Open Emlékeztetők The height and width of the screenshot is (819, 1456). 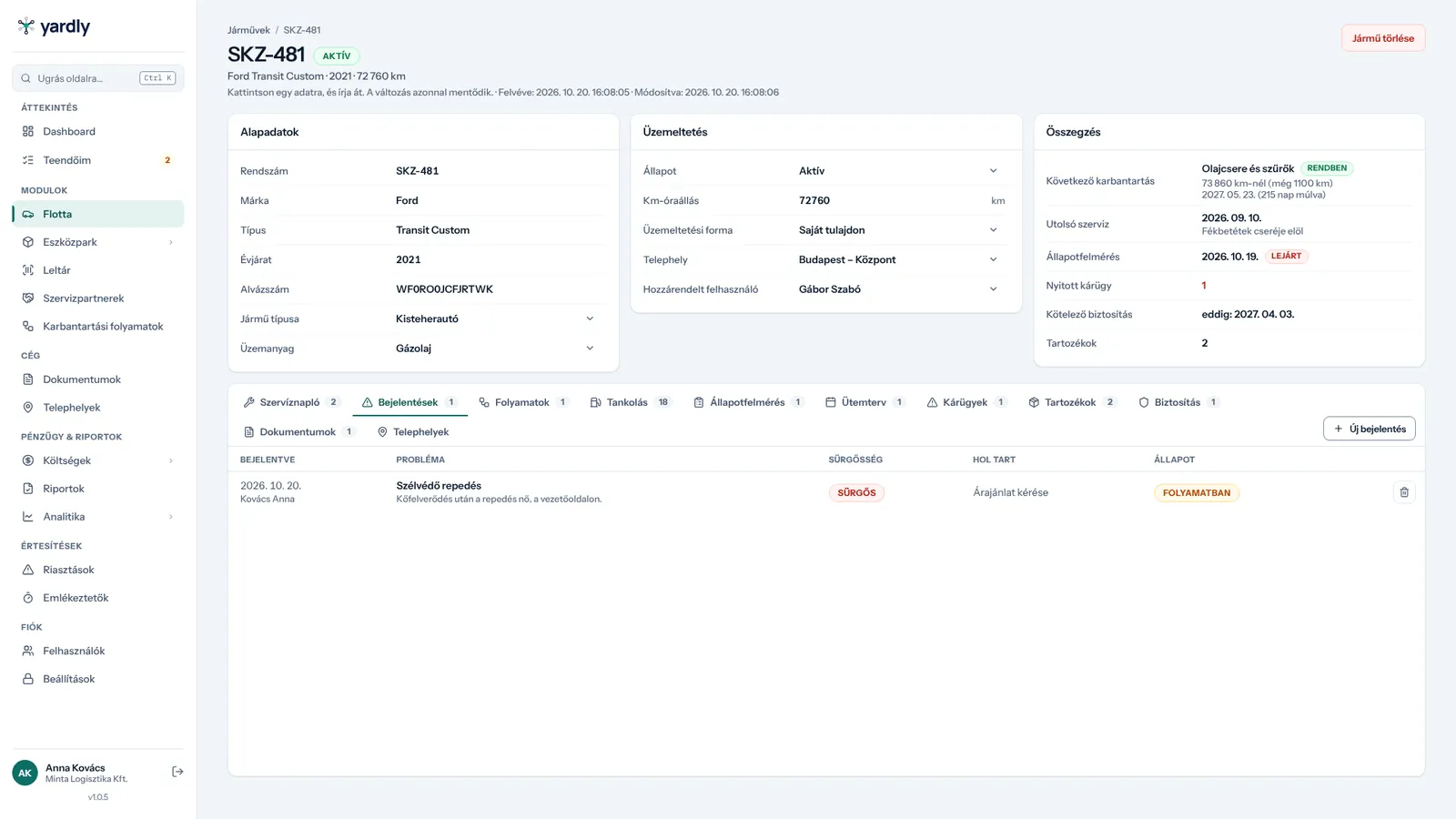pos(98,598)
